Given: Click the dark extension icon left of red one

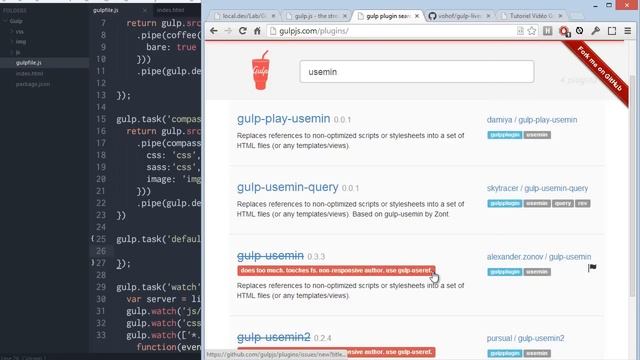Looking at the screenshot, I should [x=548, y=31].
